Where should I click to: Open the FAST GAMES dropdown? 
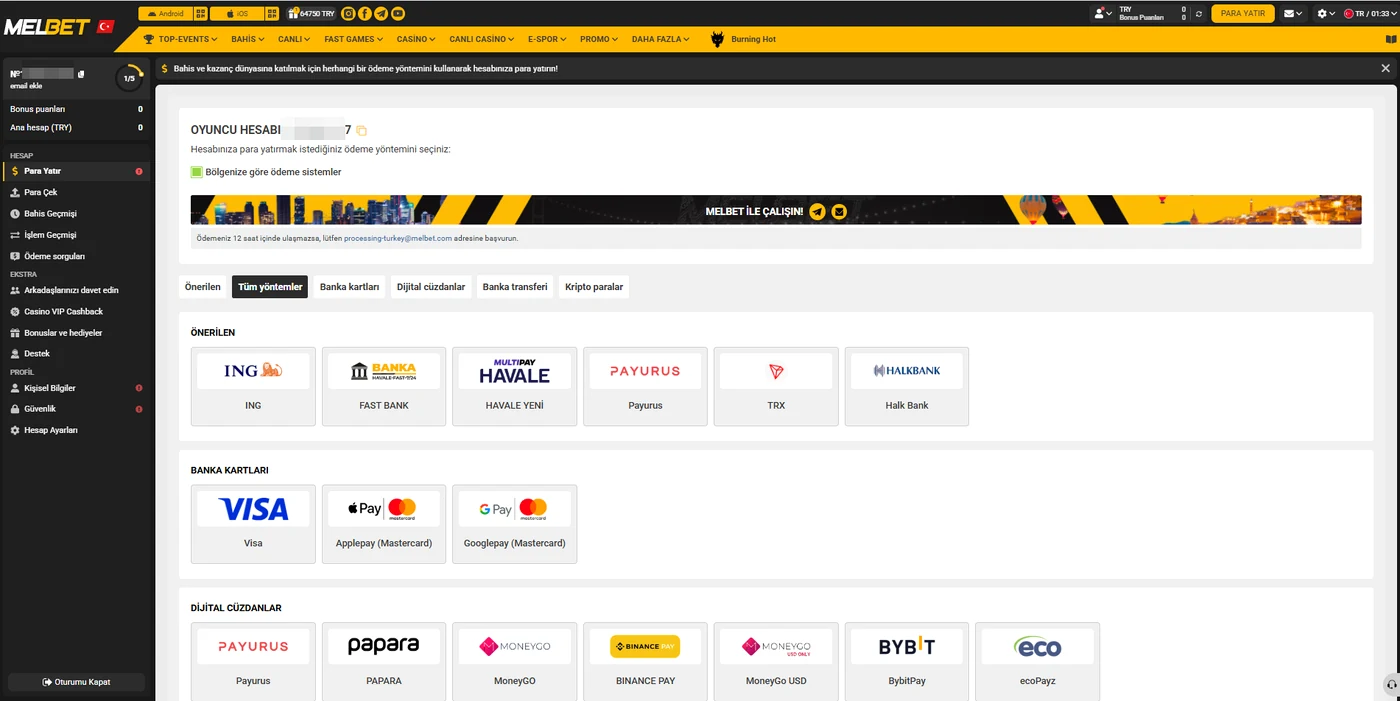point(354,39)
